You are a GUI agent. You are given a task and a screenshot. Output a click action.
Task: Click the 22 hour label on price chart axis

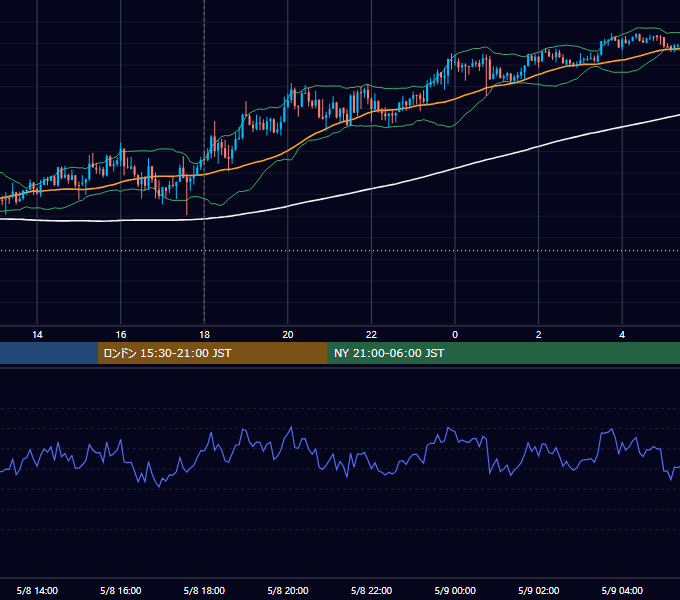tap(371, 335)
